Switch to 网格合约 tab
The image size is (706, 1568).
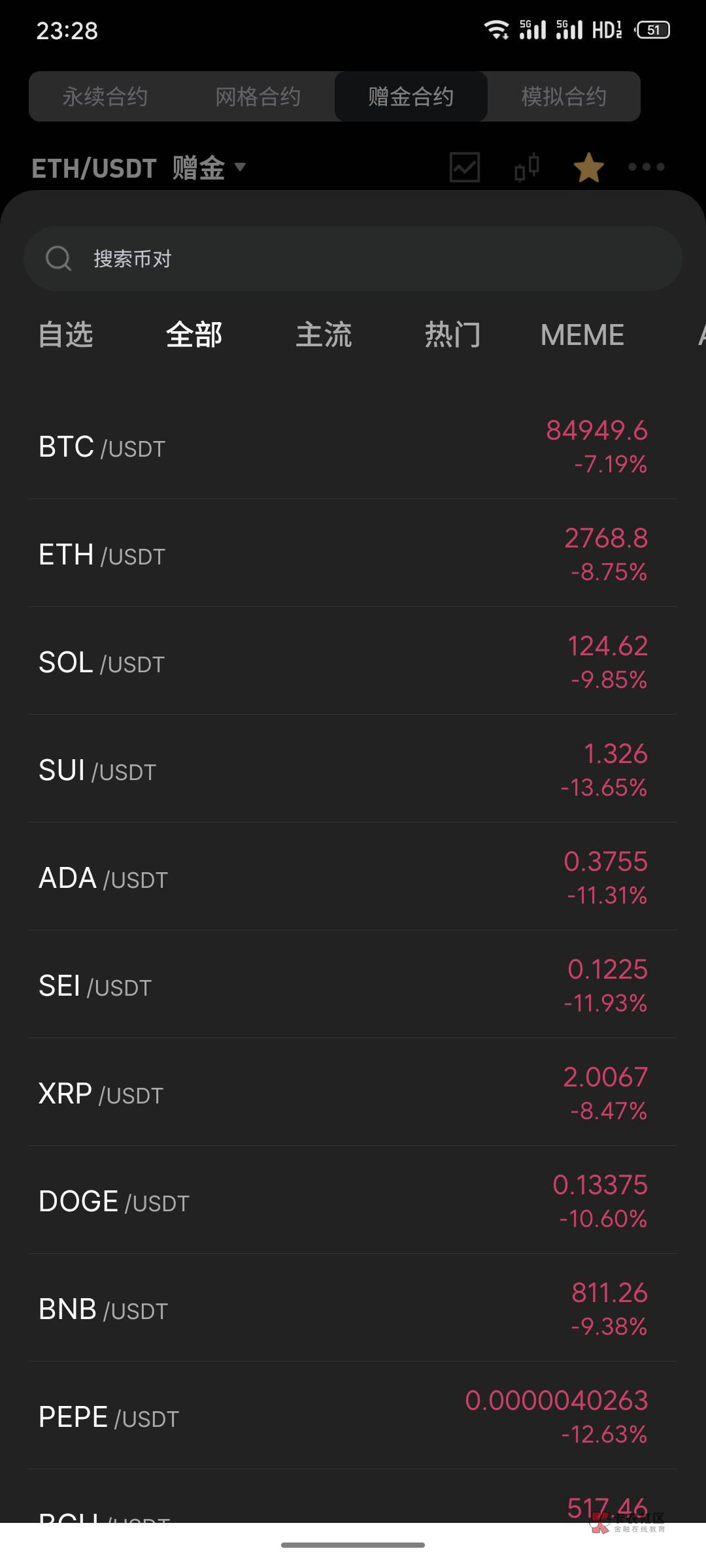click(x=258, y=97)
